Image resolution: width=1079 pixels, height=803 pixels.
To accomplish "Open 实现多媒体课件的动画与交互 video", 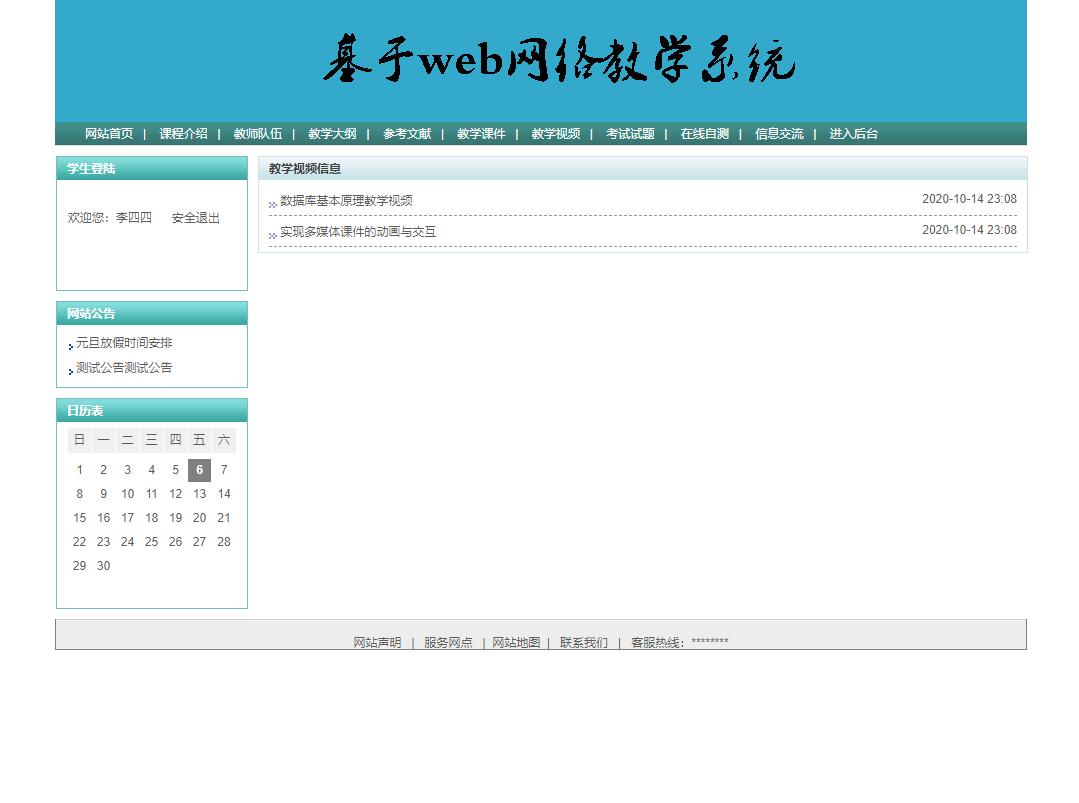I will pyautogui.click(x=357, y=231).
